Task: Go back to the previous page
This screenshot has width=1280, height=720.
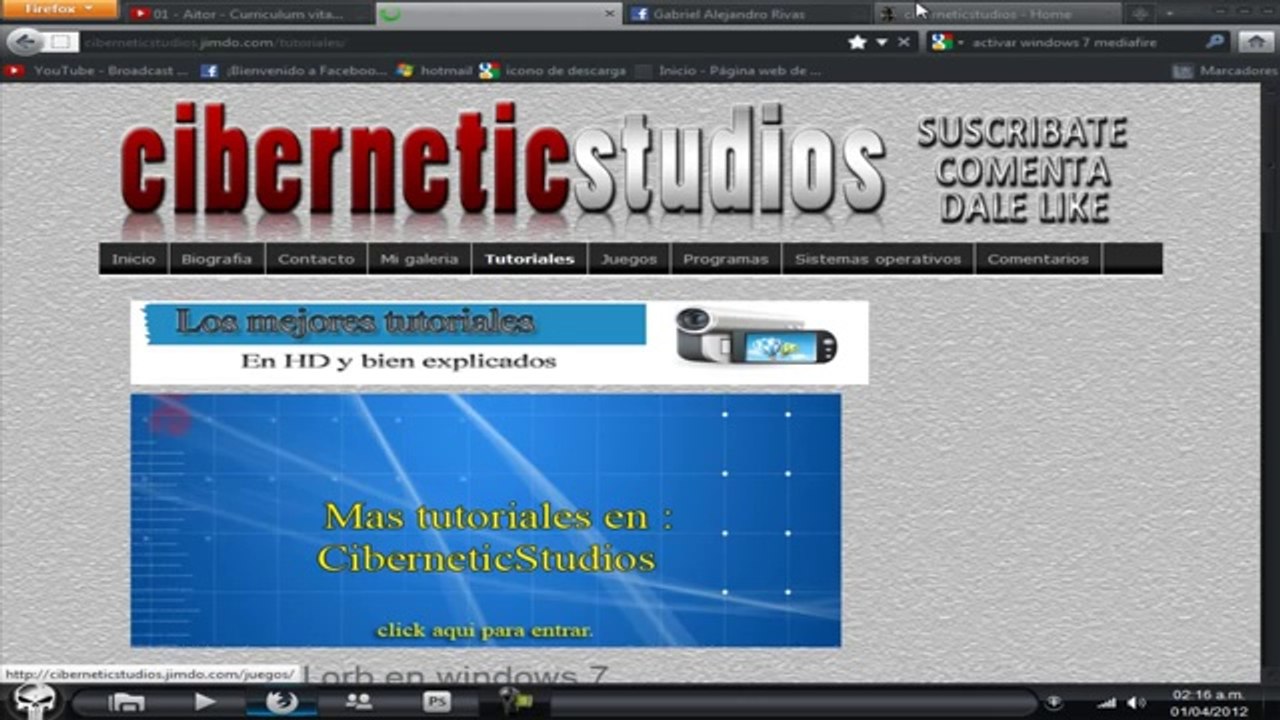Action: (25, 42)
